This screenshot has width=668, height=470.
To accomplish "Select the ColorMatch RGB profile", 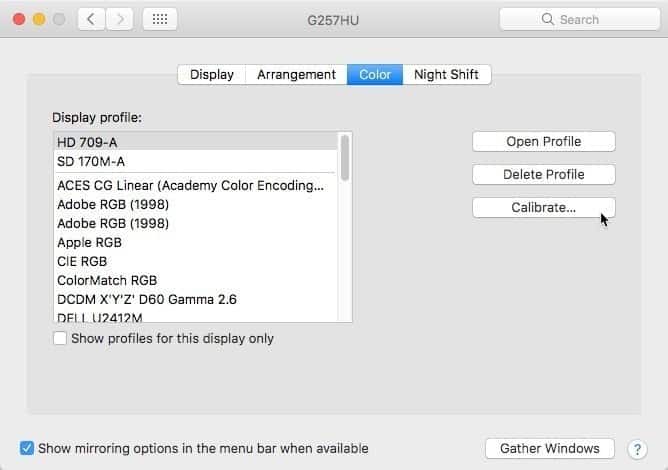I will (196, 280).
